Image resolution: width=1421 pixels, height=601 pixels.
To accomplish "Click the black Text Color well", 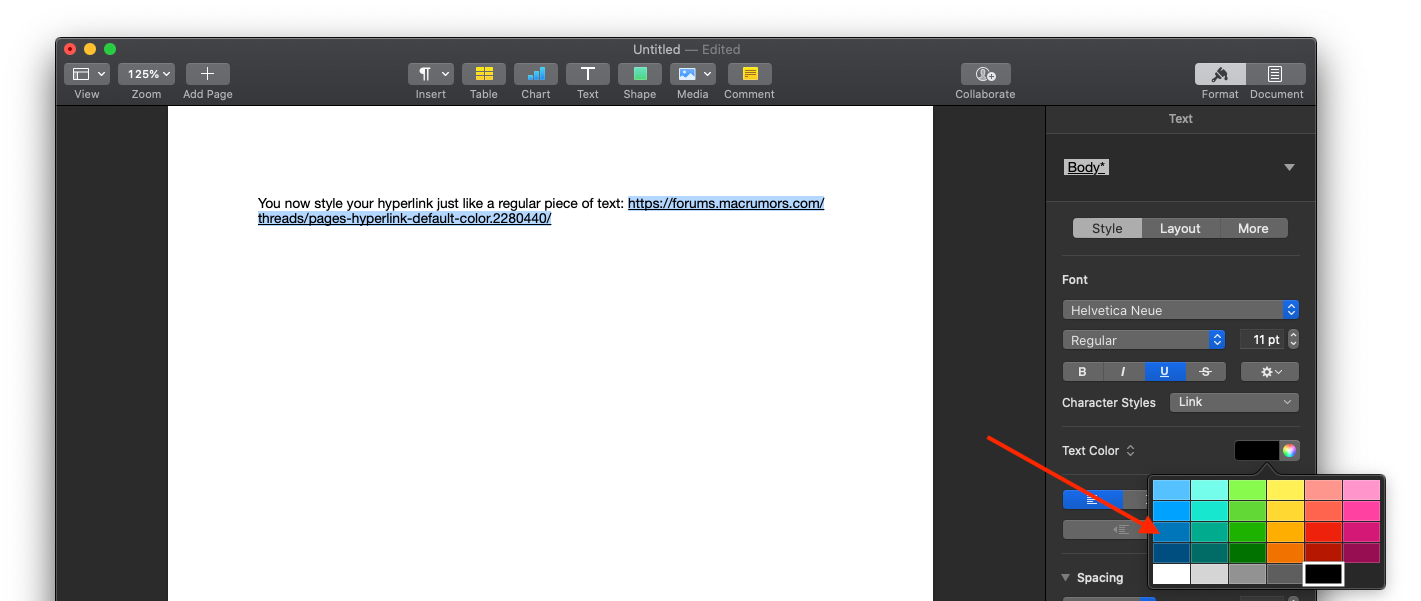I will pyautogui.click(x=1257, y=450).
